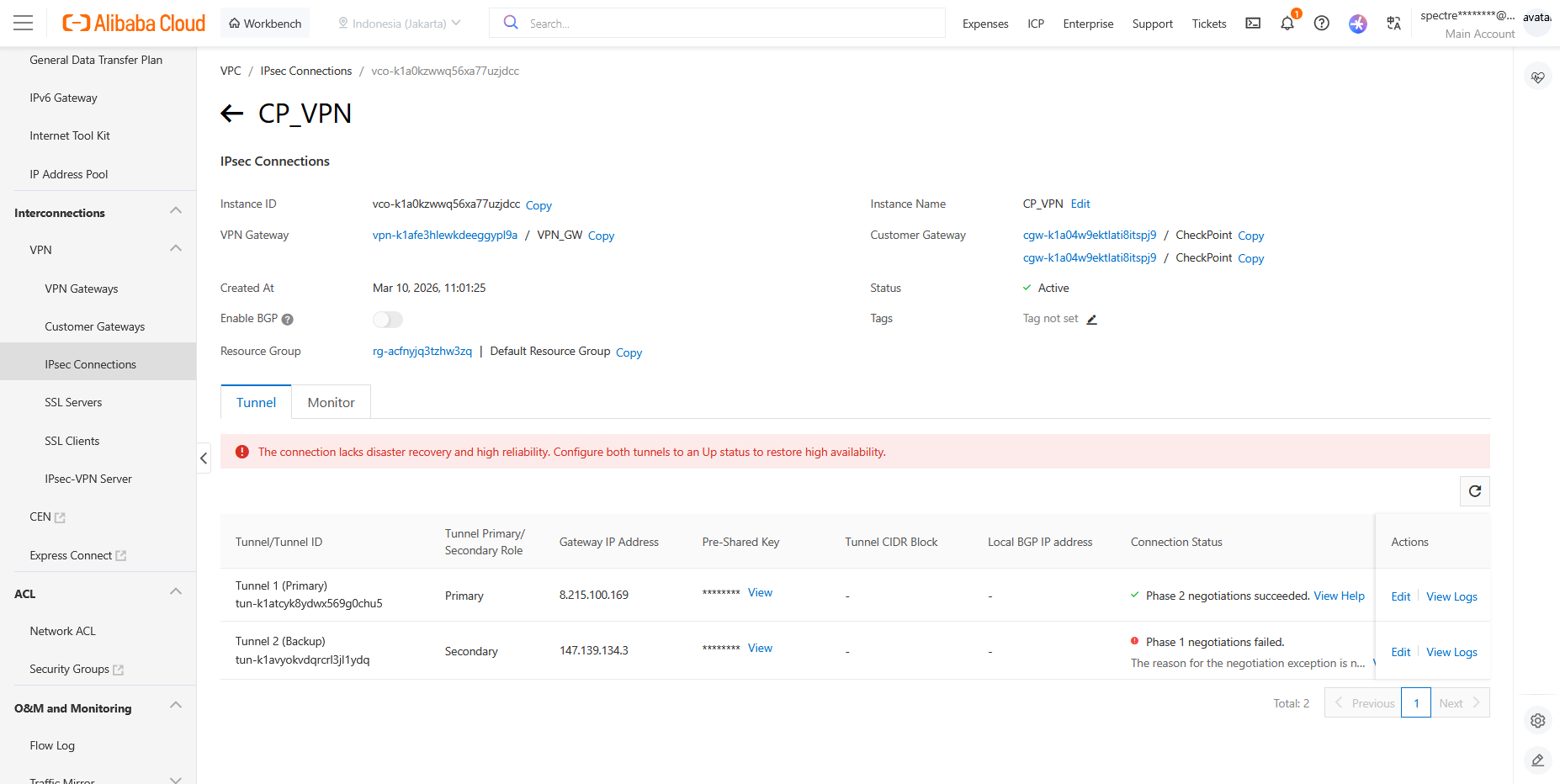
Task: Collapse the left sidebar panel
Action: [x=204, y=458]
